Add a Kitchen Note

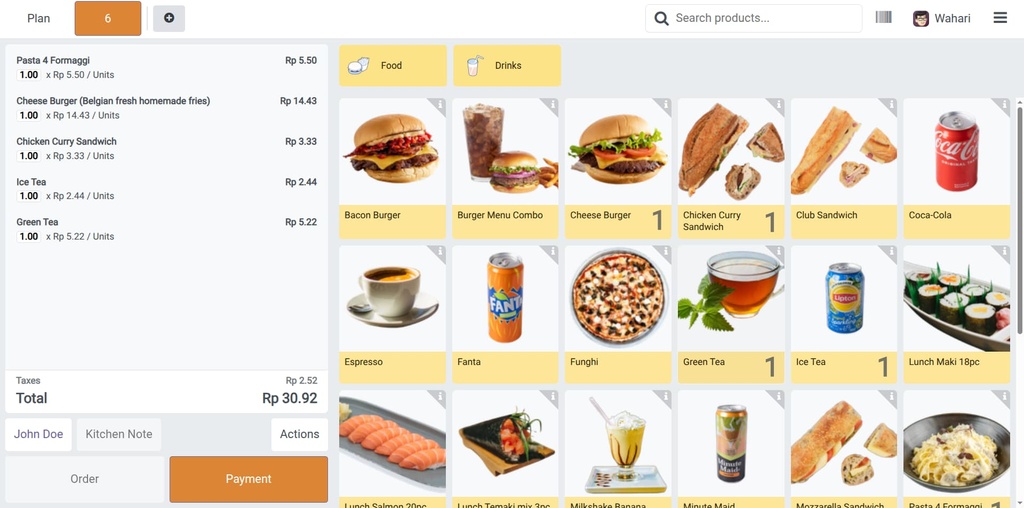pos(119,434)
